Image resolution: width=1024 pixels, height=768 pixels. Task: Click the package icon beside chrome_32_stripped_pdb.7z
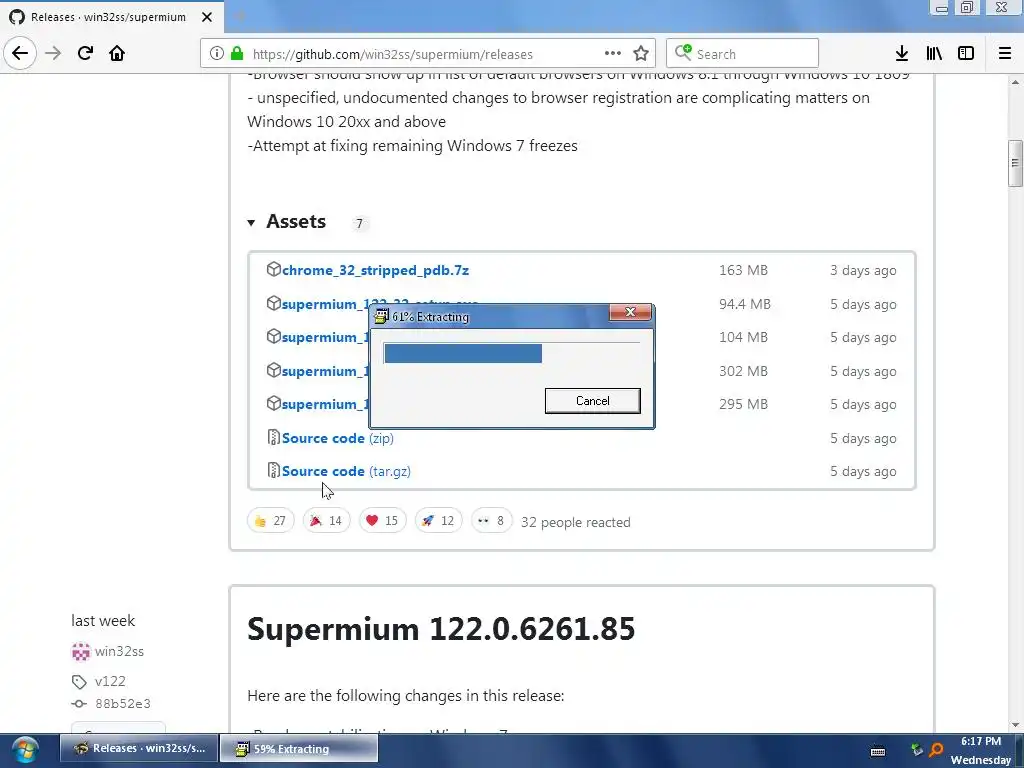[274, 269]
